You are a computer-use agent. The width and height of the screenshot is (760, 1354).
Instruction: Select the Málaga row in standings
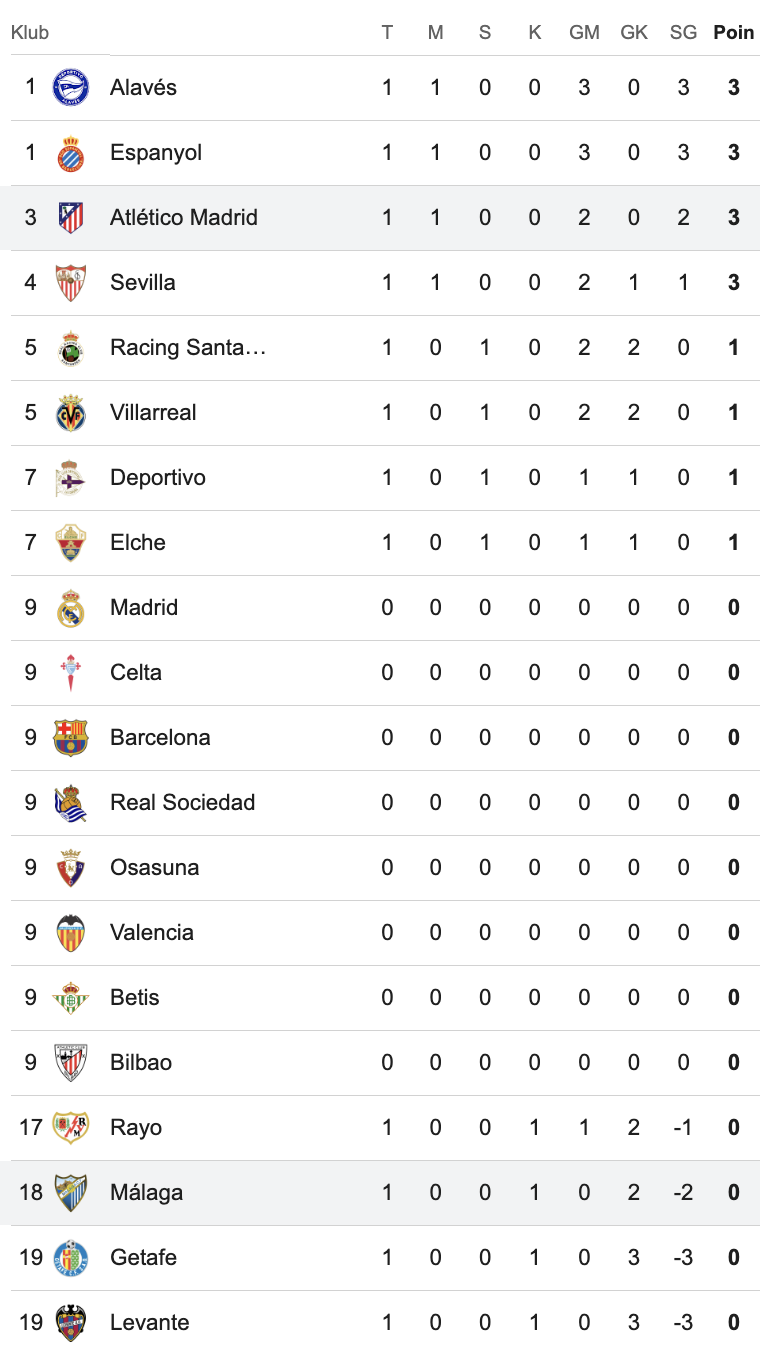[380, 1193]
